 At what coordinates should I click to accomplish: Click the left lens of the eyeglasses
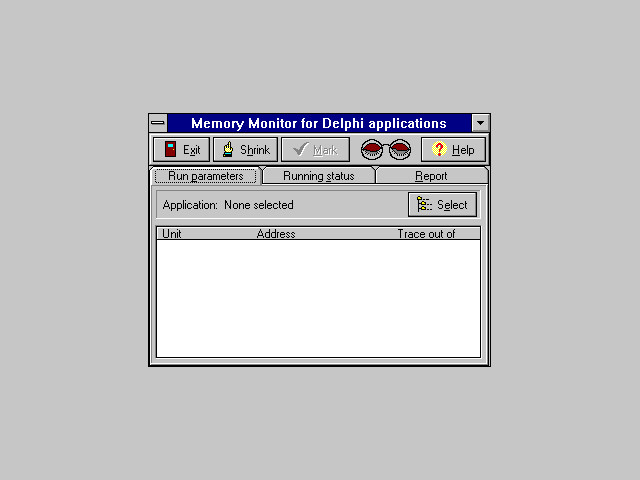(372, 150)
